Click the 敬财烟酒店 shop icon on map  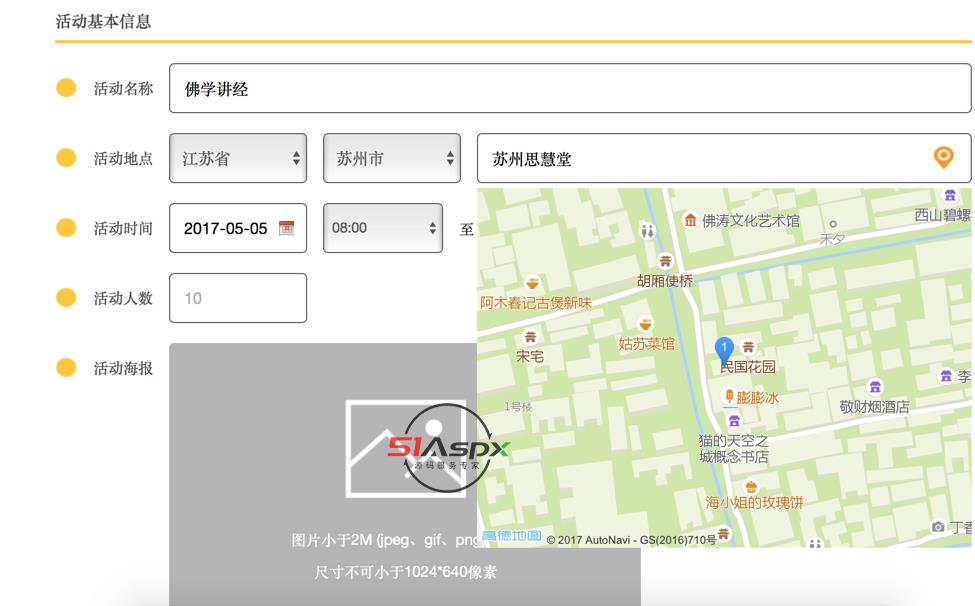pos(875,388)
